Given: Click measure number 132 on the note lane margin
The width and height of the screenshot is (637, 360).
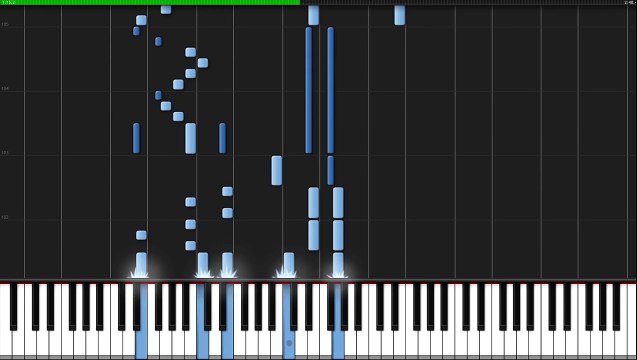Looking at the screenshot, I should (x=5, y=217).
